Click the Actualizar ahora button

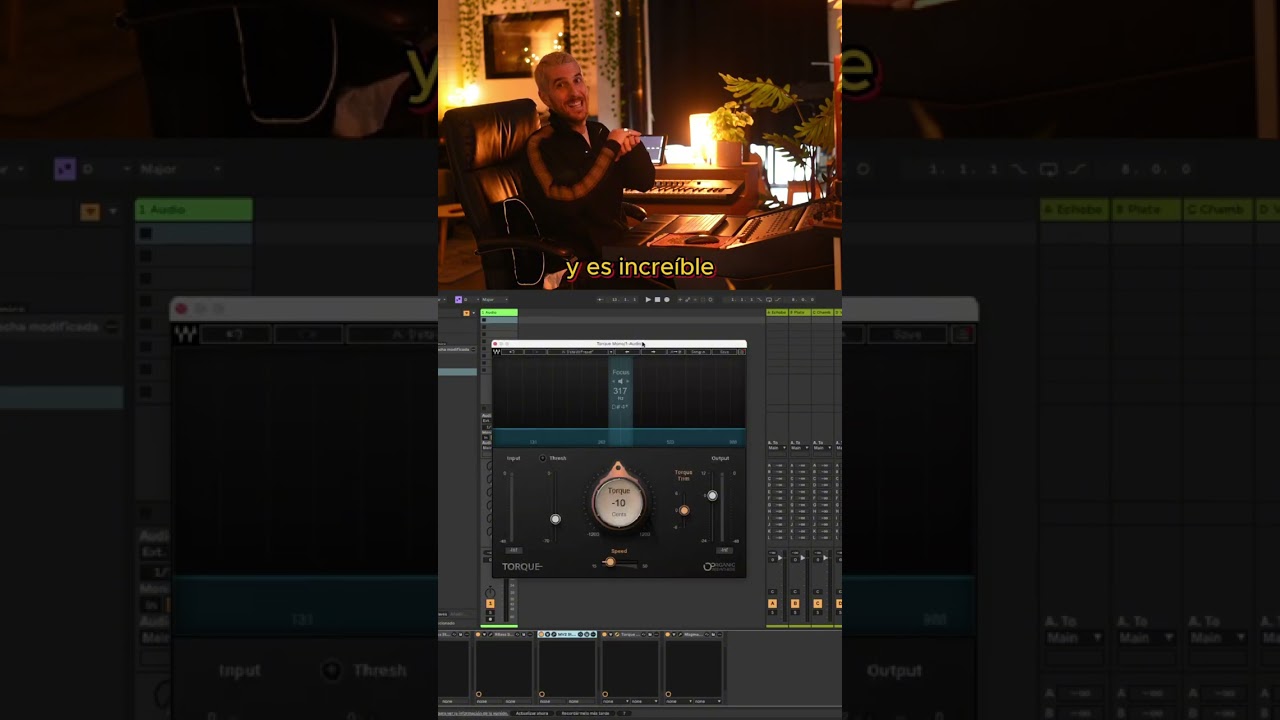532,713
